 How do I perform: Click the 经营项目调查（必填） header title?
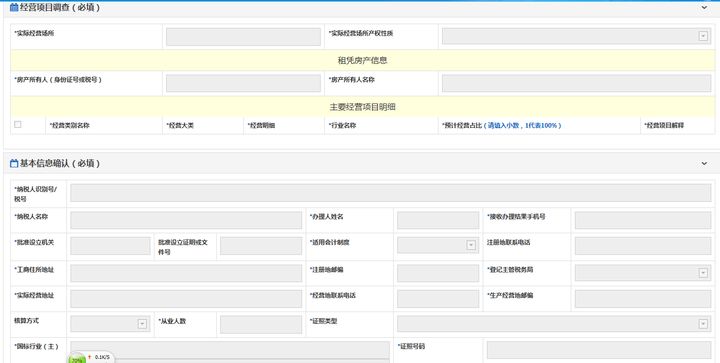point(60,7)
